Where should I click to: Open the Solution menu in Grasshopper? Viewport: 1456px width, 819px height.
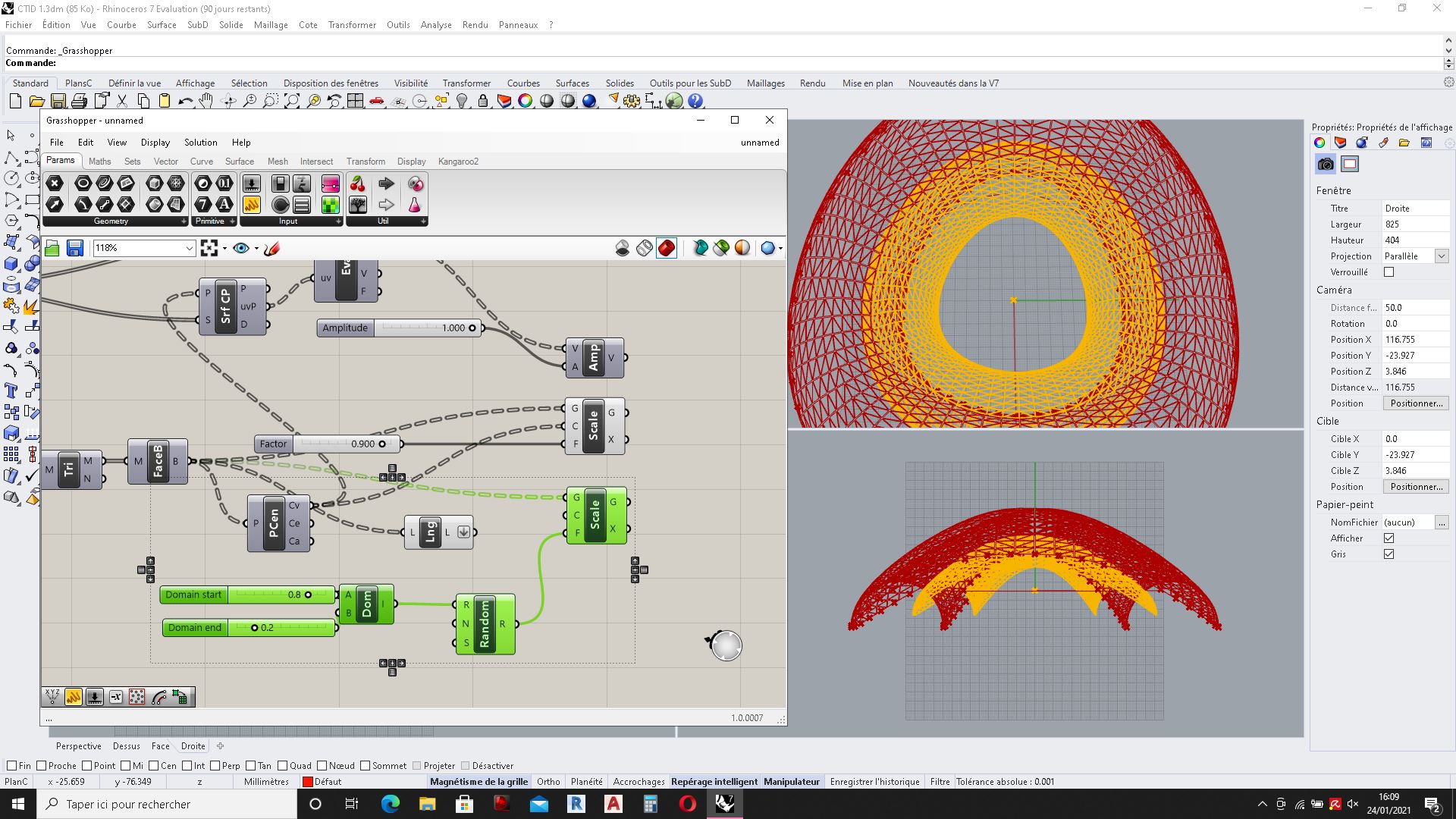200,143
